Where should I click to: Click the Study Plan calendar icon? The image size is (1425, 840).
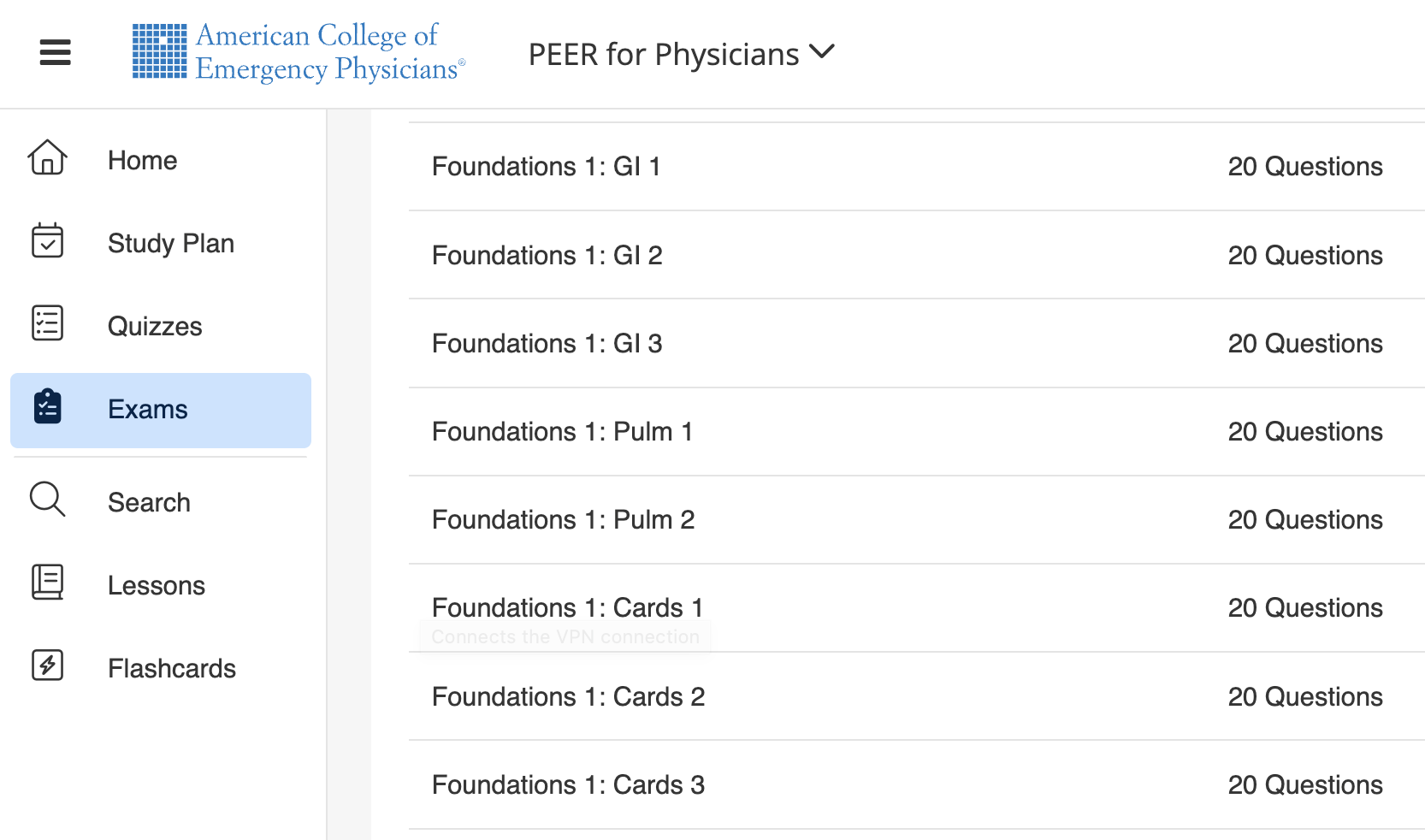click(x=47, y=242)
